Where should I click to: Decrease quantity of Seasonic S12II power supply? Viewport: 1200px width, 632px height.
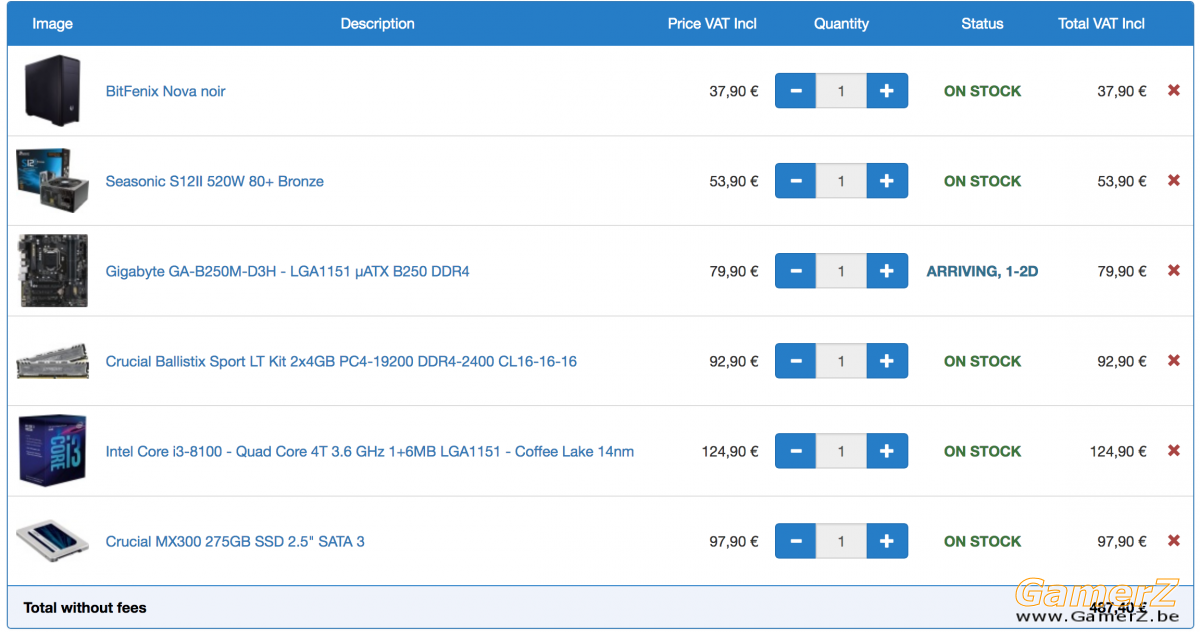(796, 181)
